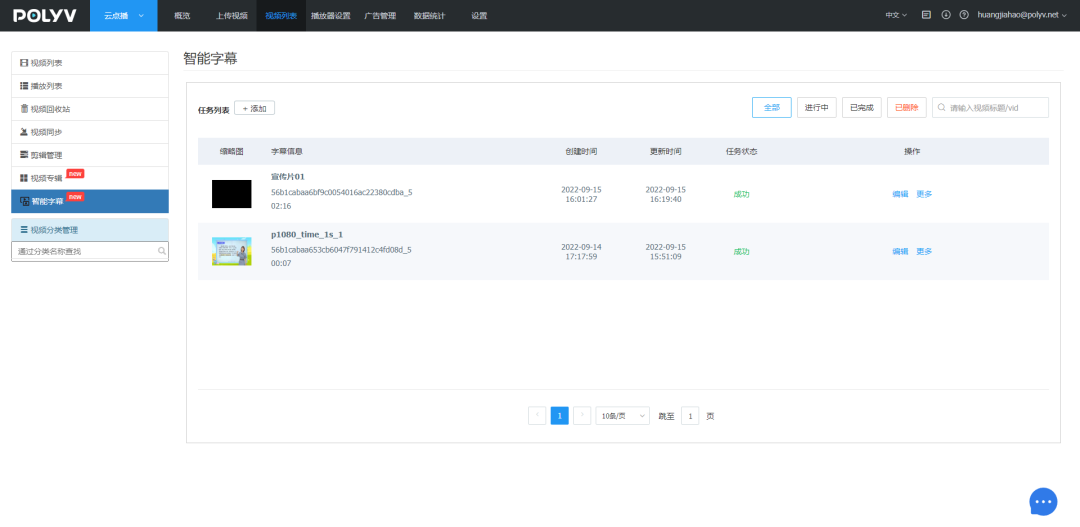Filter tasks by 全部
Viewport: 1080px width, 527px height.
(771, 108)
